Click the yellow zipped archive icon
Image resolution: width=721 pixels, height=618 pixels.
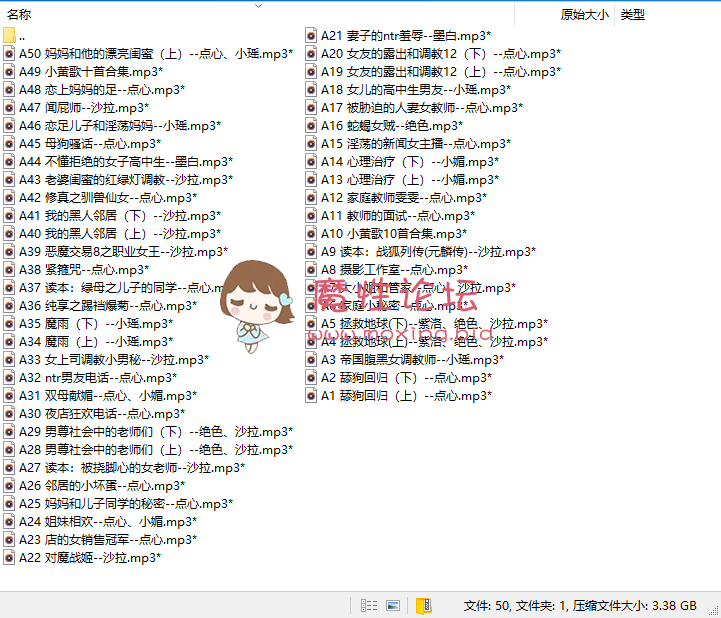(x=423, y=605)
